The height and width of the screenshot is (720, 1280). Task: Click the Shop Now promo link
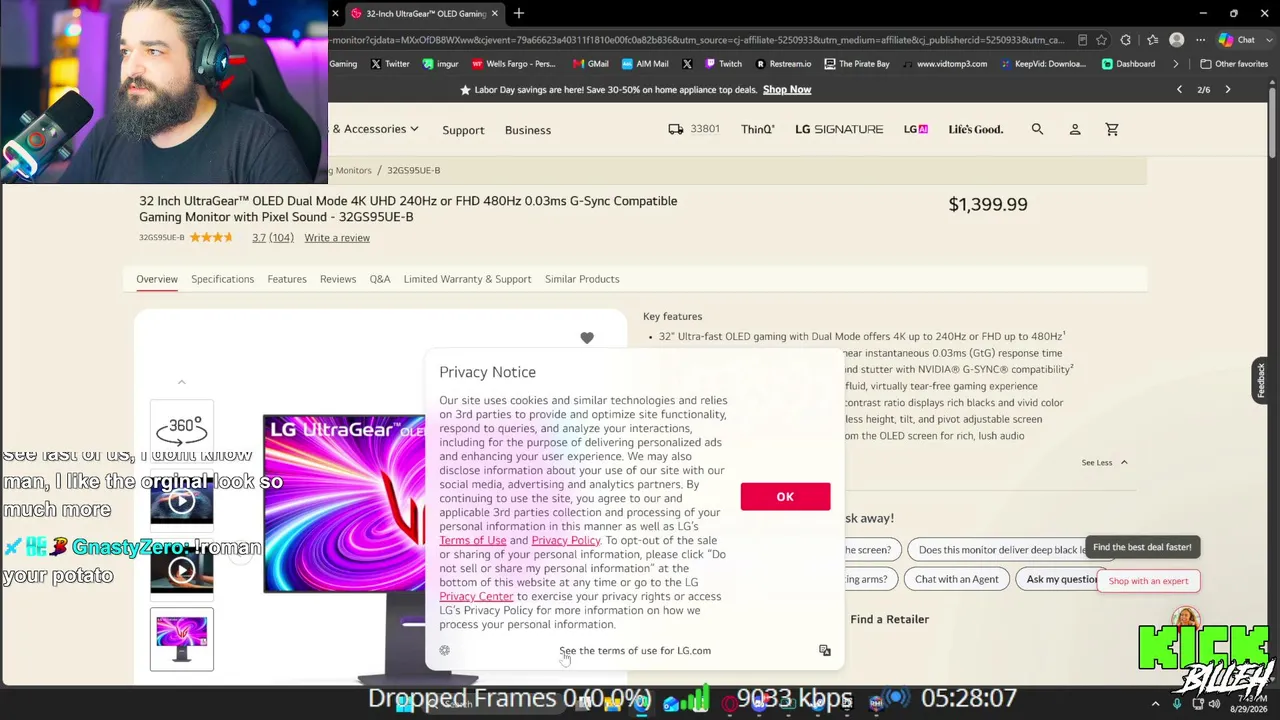point(787,90)
